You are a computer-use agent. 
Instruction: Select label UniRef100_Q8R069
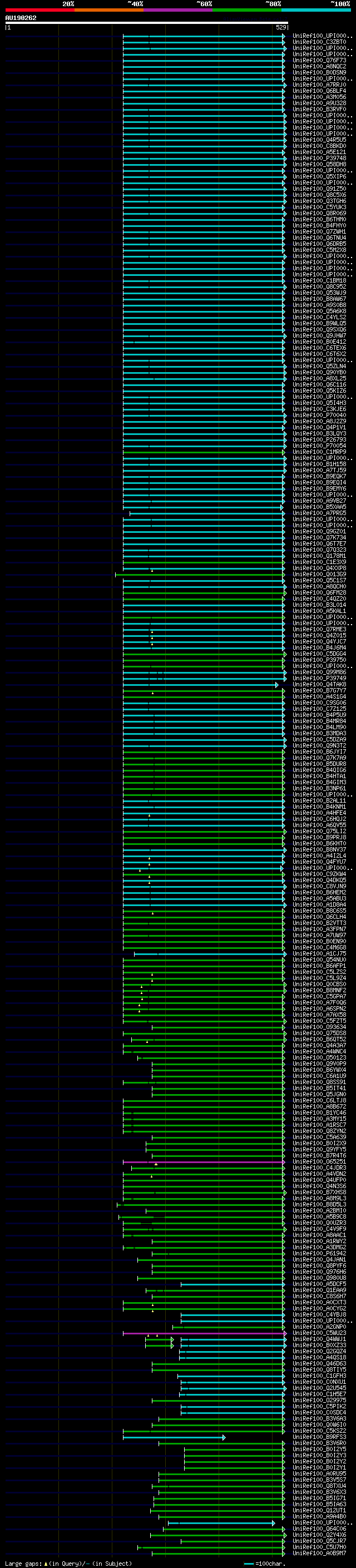pyautogui.click(x=319, y=213)
